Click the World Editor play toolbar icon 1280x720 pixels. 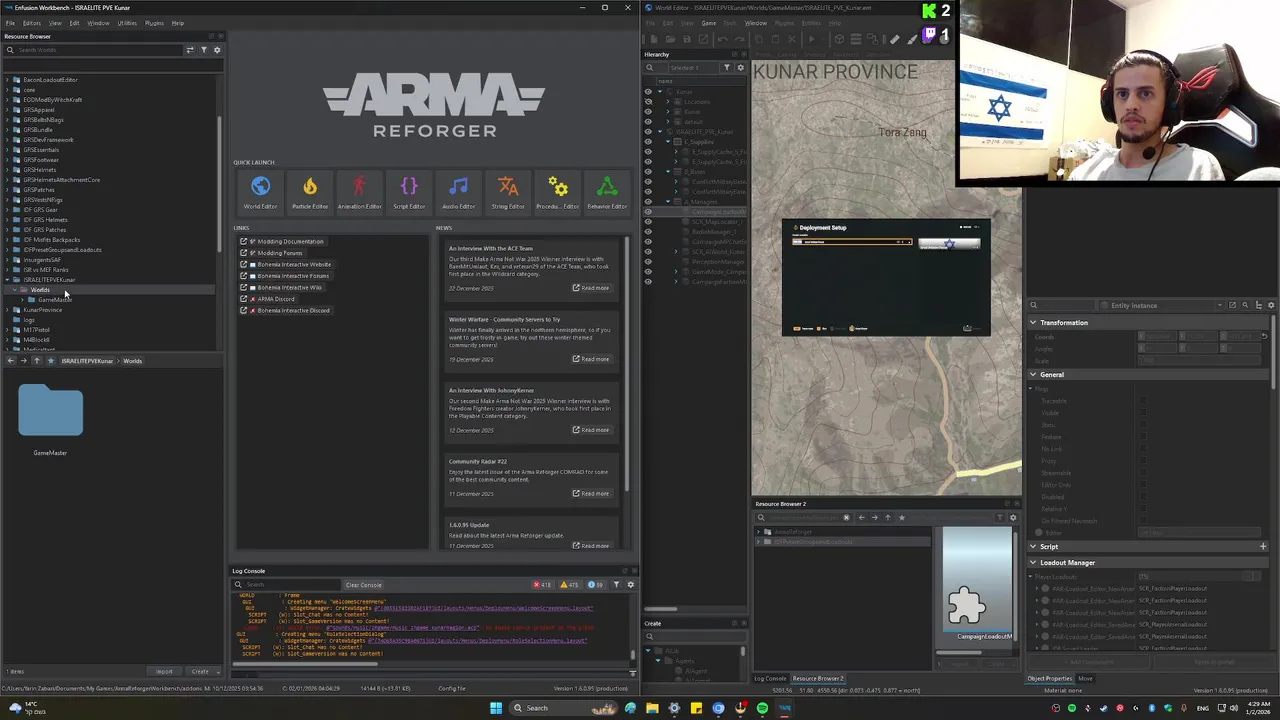pos(811,39)
